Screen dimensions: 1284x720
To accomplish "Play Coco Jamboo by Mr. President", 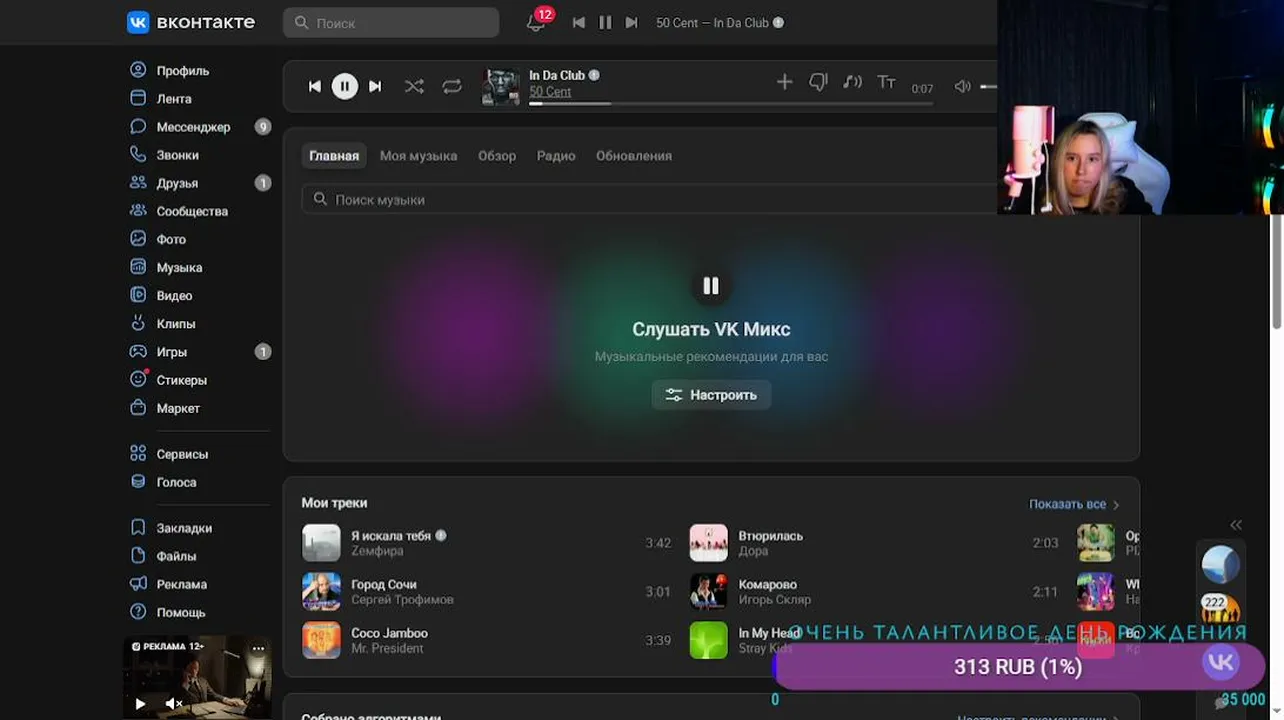I will (322, 640).
